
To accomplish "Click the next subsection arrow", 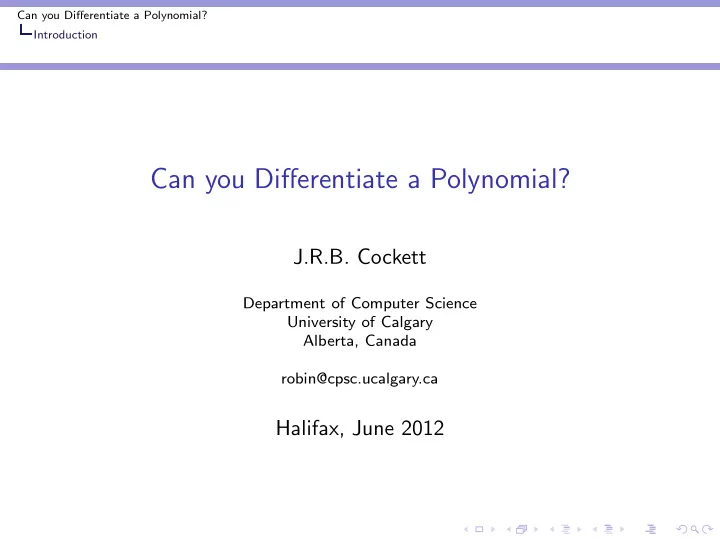I will click(579, 530).
